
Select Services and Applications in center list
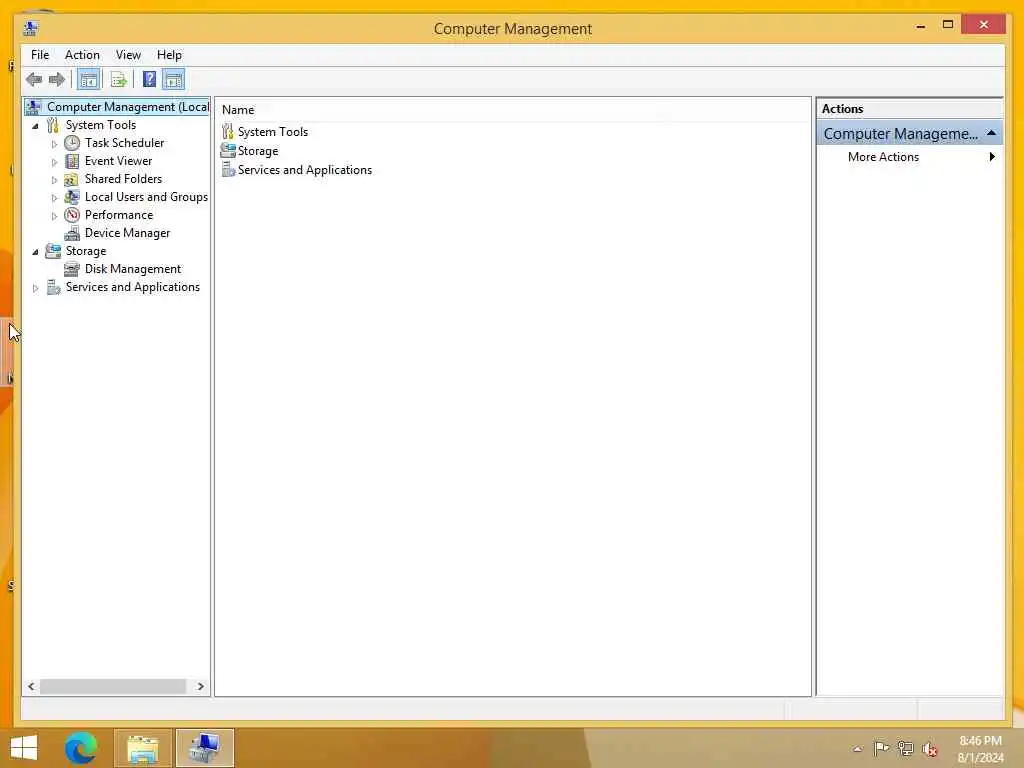pyautogui.click(x=296, y=170)
